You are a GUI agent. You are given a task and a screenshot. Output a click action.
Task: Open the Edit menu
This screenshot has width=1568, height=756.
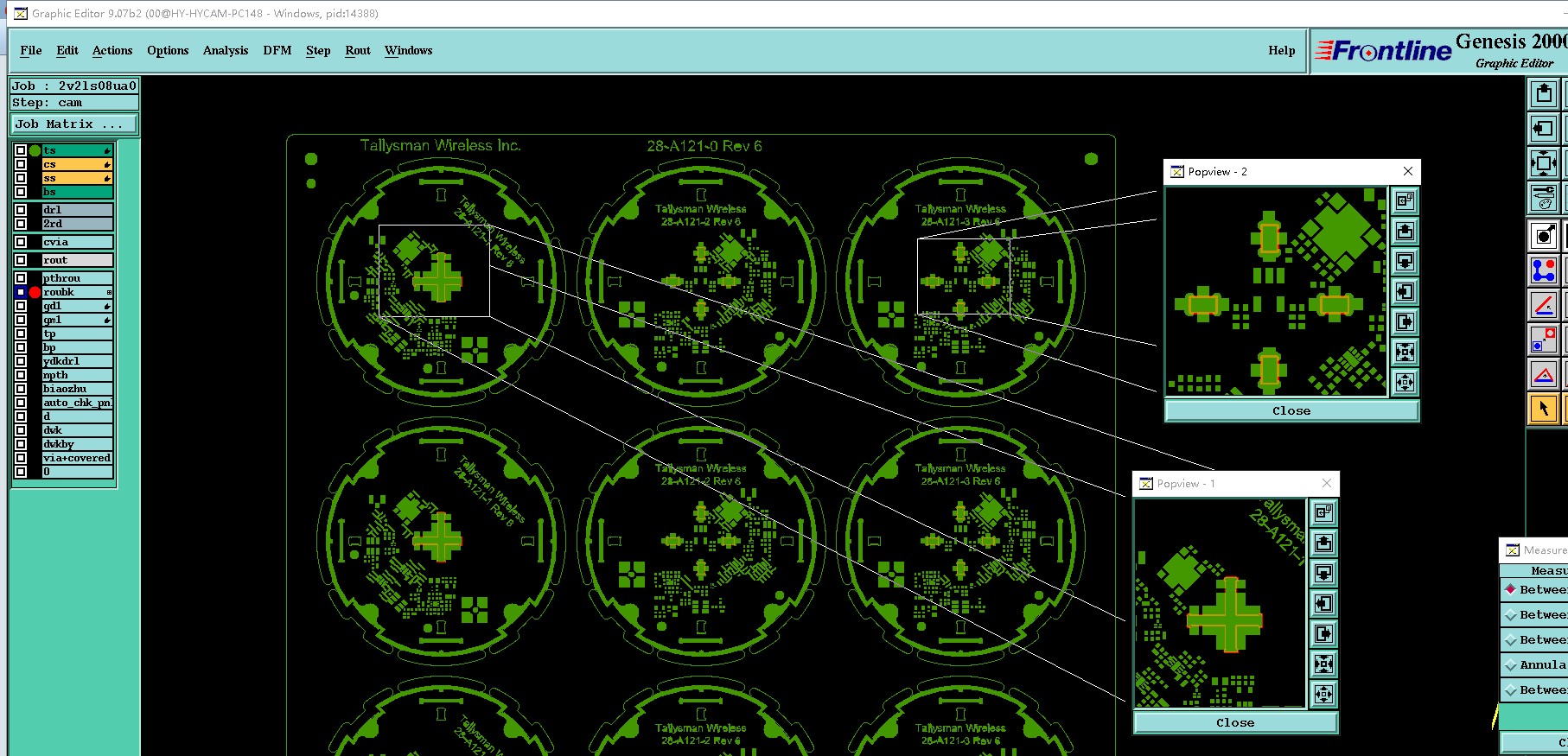67,50
